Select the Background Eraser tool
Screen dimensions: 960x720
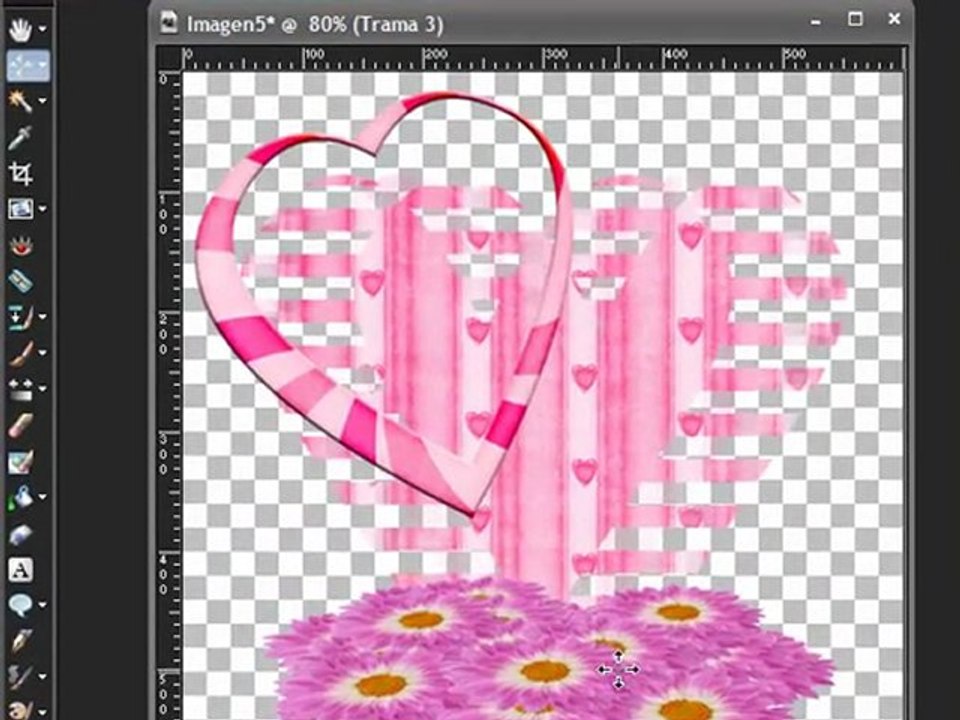[x=20, y=461]
